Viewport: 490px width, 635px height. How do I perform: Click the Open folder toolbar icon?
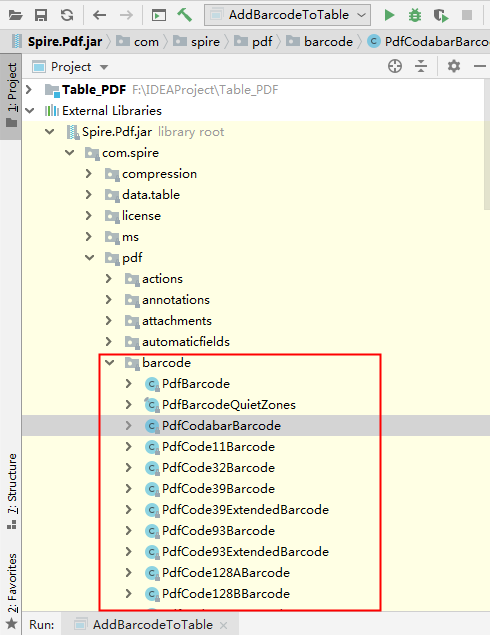click(x=15, y=15)
